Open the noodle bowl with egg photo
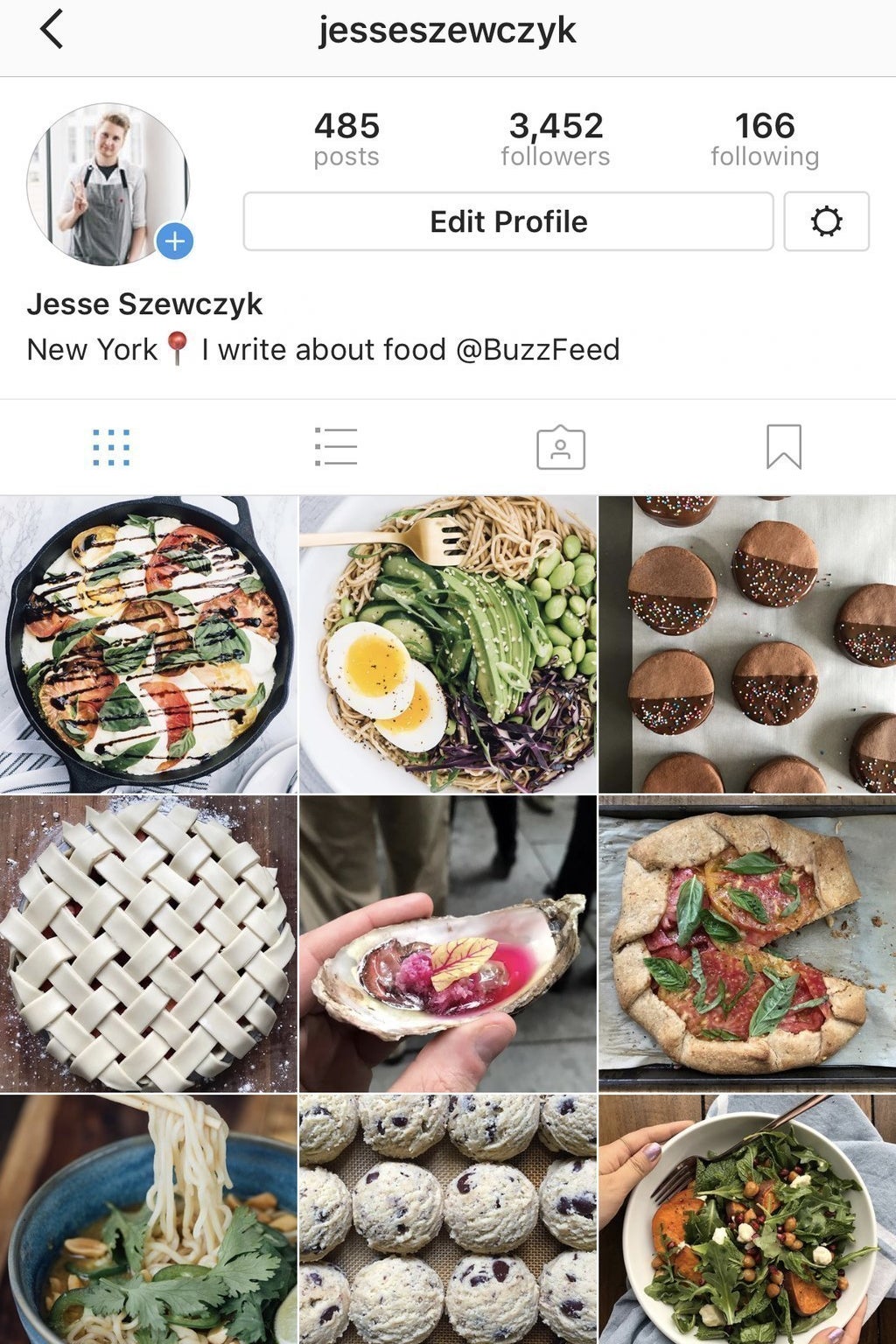This screenshot has width=896, height=1344. pyautogui.click(x=448, y=644)
